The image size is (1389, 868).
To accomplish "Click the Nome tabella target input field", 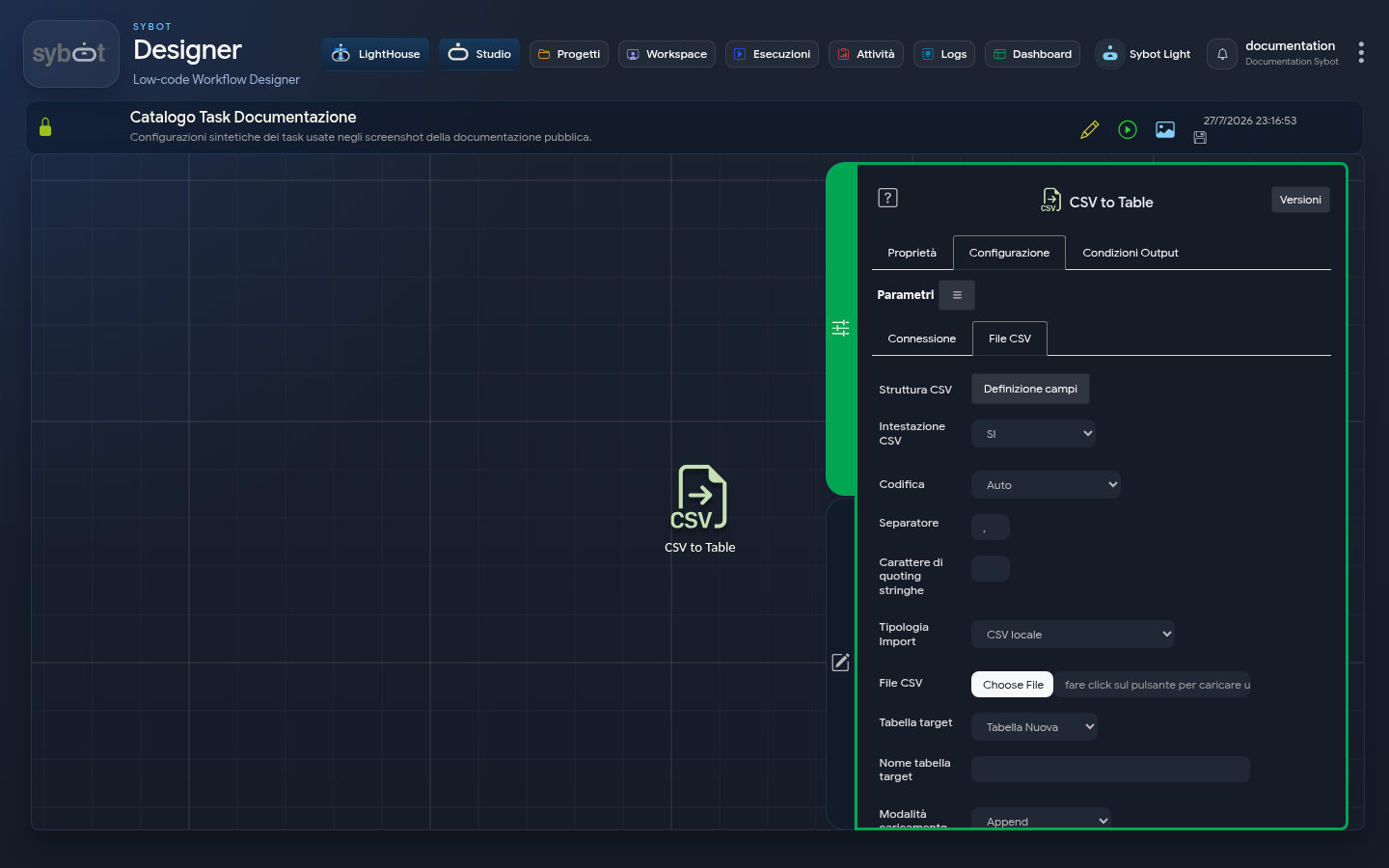I will point(1110,770).
